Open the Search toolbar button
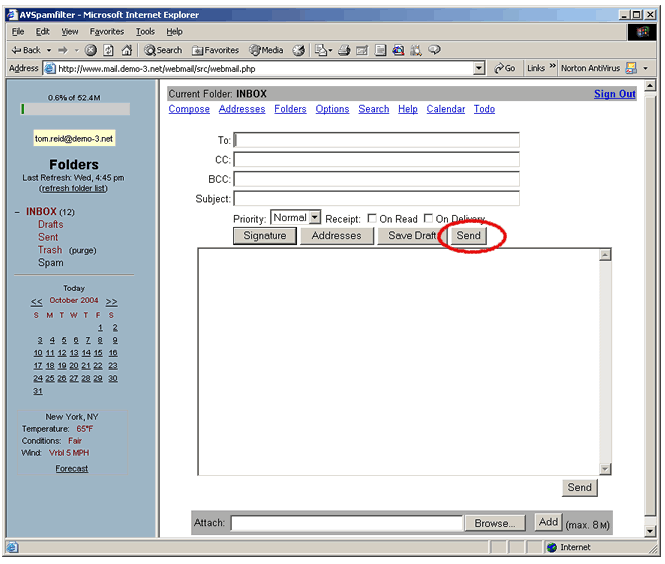The image size is (665, 564). 163,50
